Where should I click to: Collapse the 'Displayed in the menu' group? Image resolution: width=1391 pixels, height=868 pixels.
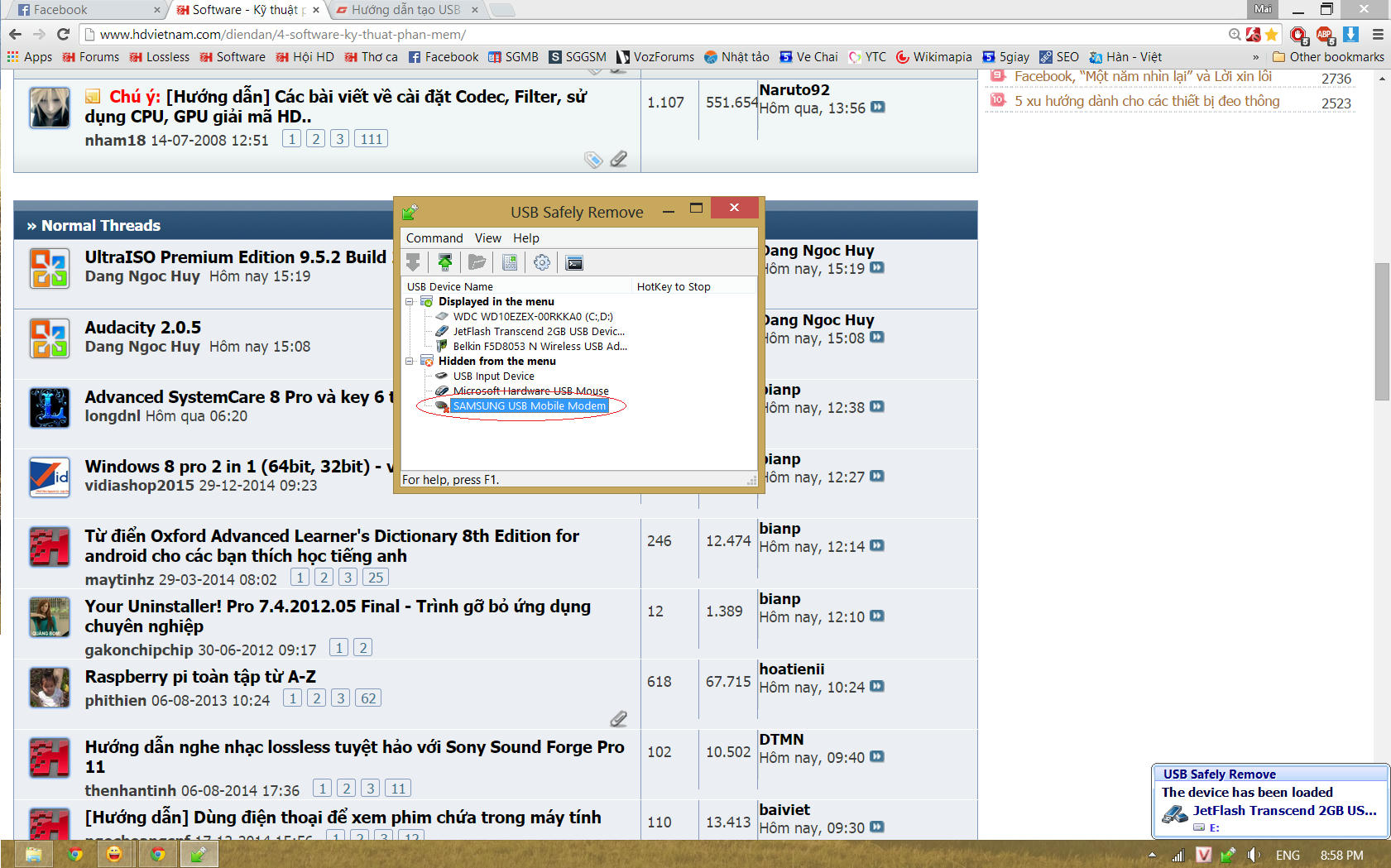pos(410,302)
